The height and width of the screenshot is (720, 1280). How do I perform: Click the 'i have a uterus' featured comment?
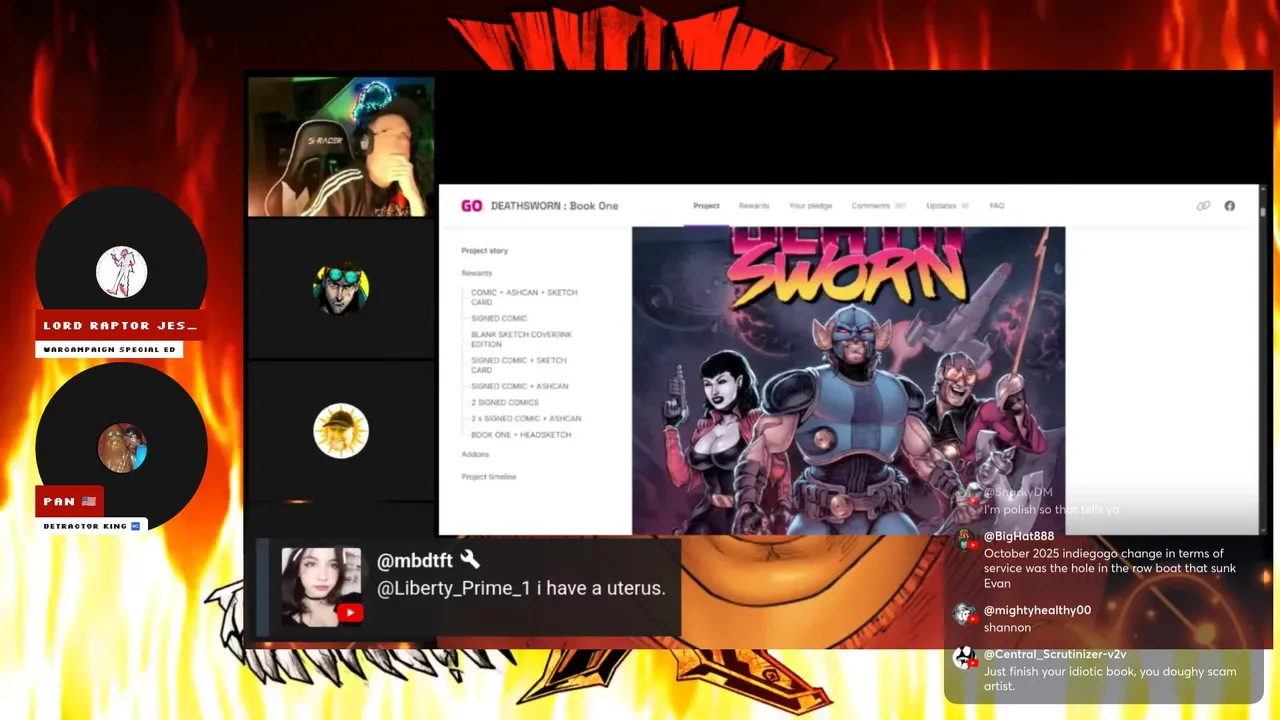pyautogui.click(x=521, y=589)
